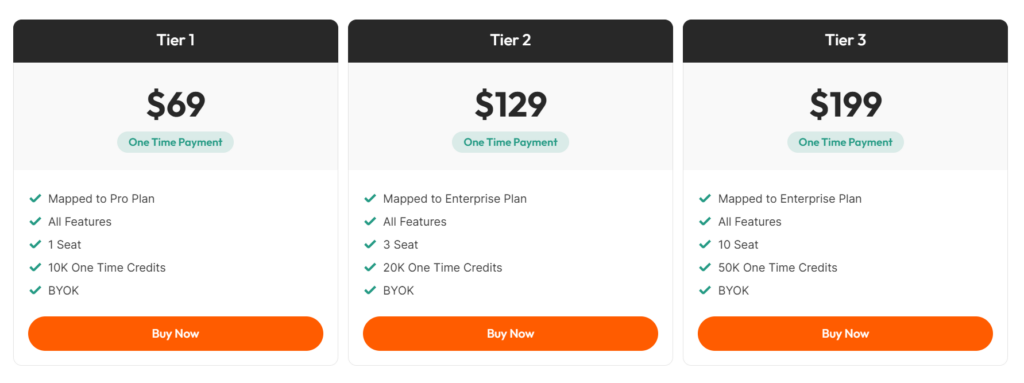Click checkmark beside Mapped to Pro Plan
1024x383 pixels.
35,198
